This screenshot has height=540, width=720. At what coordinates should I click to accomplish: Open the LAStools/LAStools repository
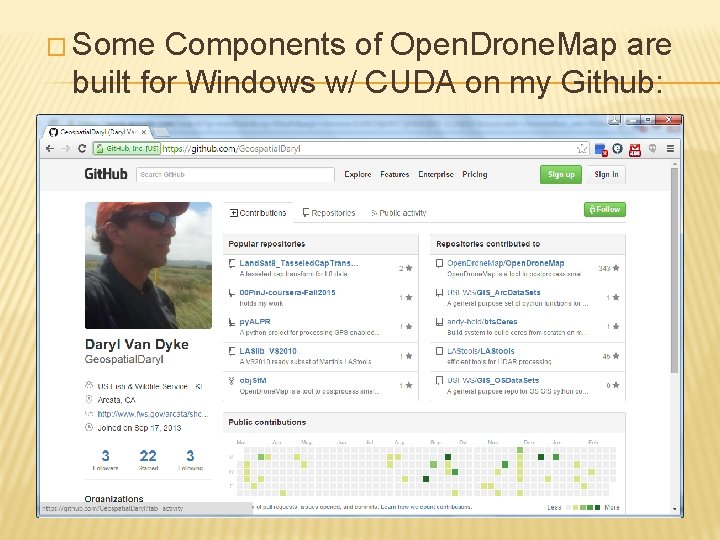coord(481,351)
